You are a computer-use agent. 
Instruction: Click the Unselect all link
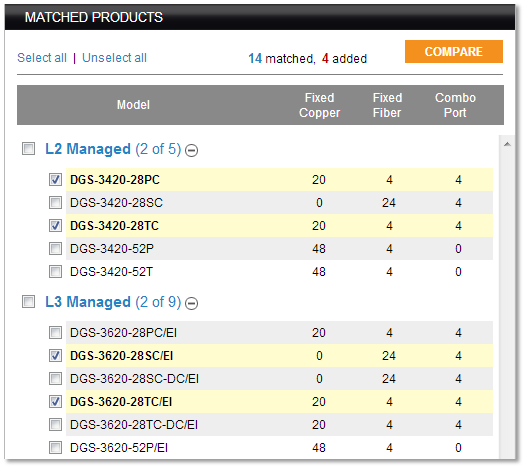click(x=115, y=58)
